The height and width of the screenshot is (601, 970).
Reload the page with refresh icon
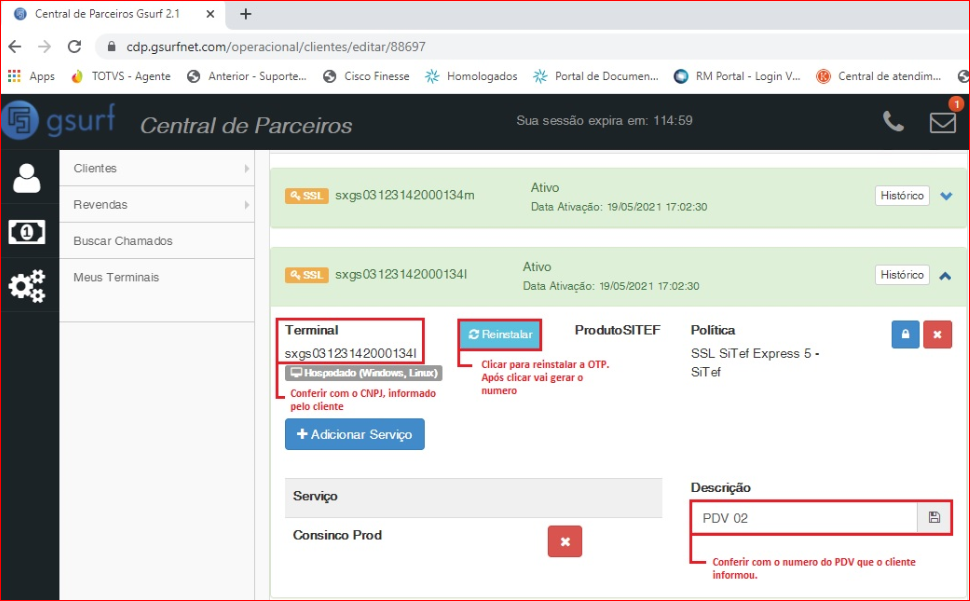[x=74, y=46]
